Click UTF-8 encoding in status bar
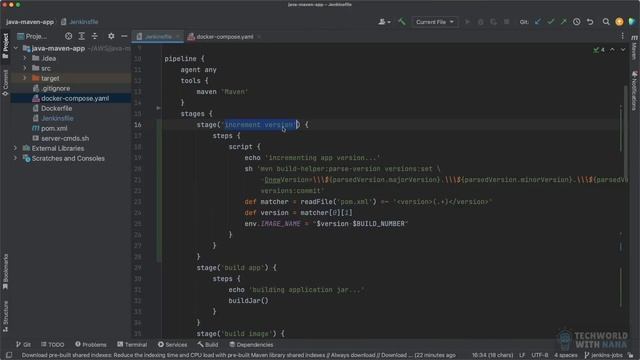Screen dimensions: 640x360 tap(540, 355)
